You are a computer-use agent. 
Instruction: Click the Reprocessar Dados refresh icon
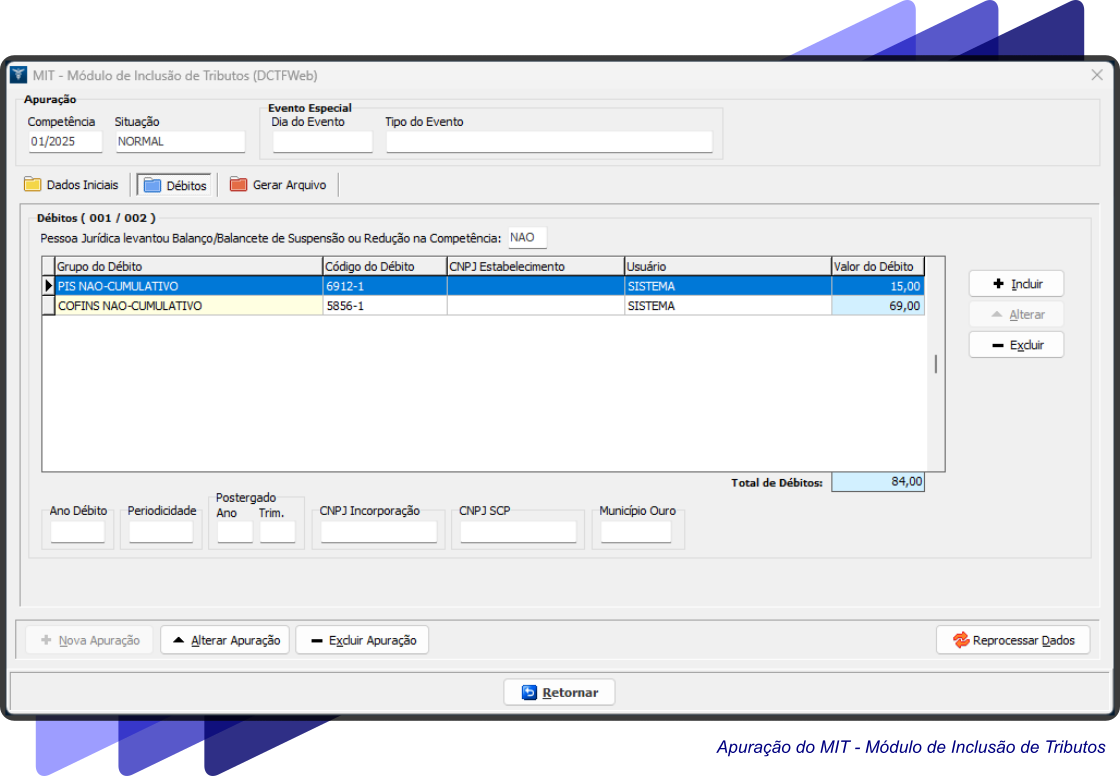961,640
